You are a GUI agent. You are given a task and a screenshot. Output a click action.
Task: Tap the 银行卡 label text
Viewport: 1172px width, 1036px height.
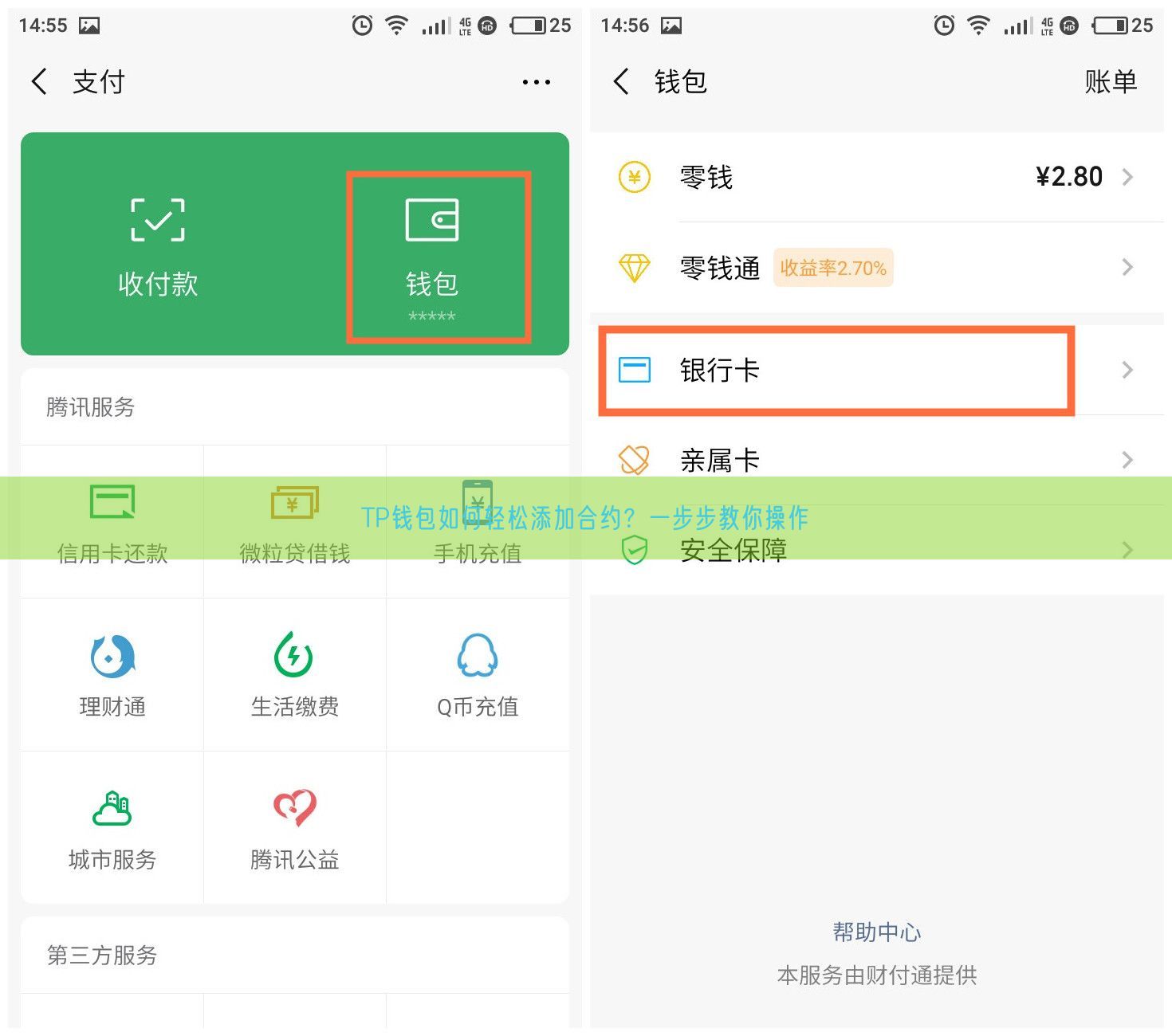[x=720, y=370]
